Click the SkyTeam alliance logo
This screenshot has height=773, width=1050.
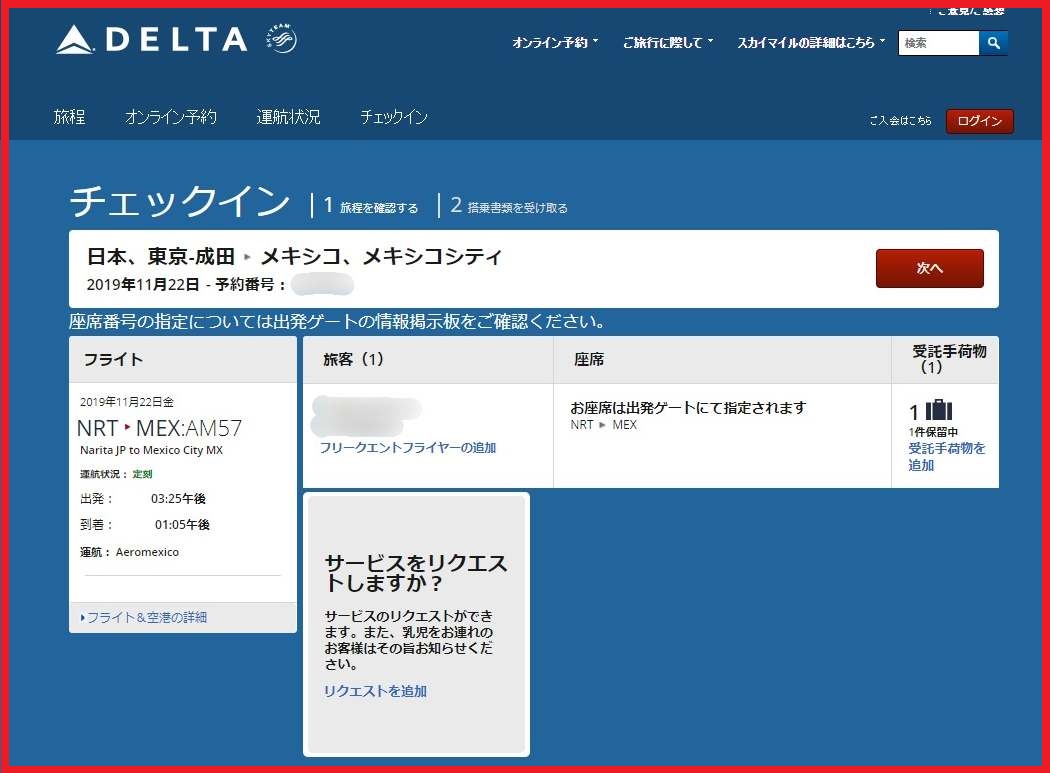281,40
